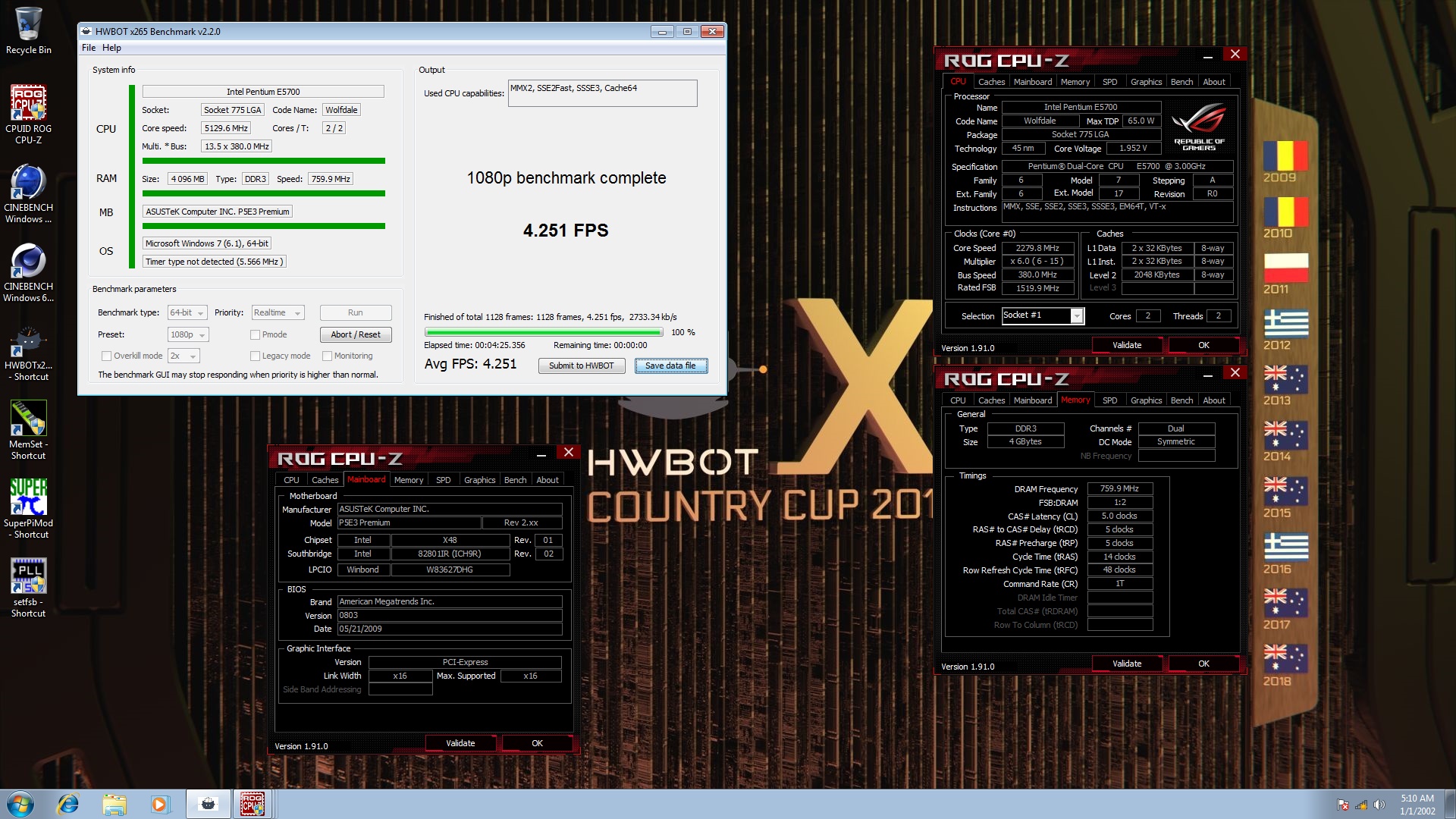Click the green CPU status bar

pyautogui.click(x=264, y=161)
